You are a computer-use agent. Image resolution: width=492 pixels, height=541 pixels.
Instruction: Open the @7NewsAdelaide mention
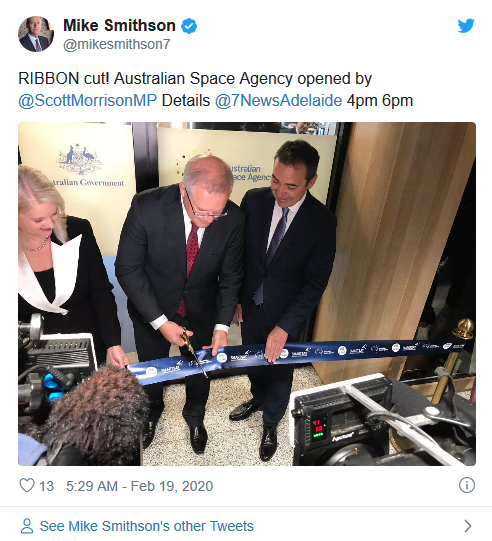[x=279, y=101]
